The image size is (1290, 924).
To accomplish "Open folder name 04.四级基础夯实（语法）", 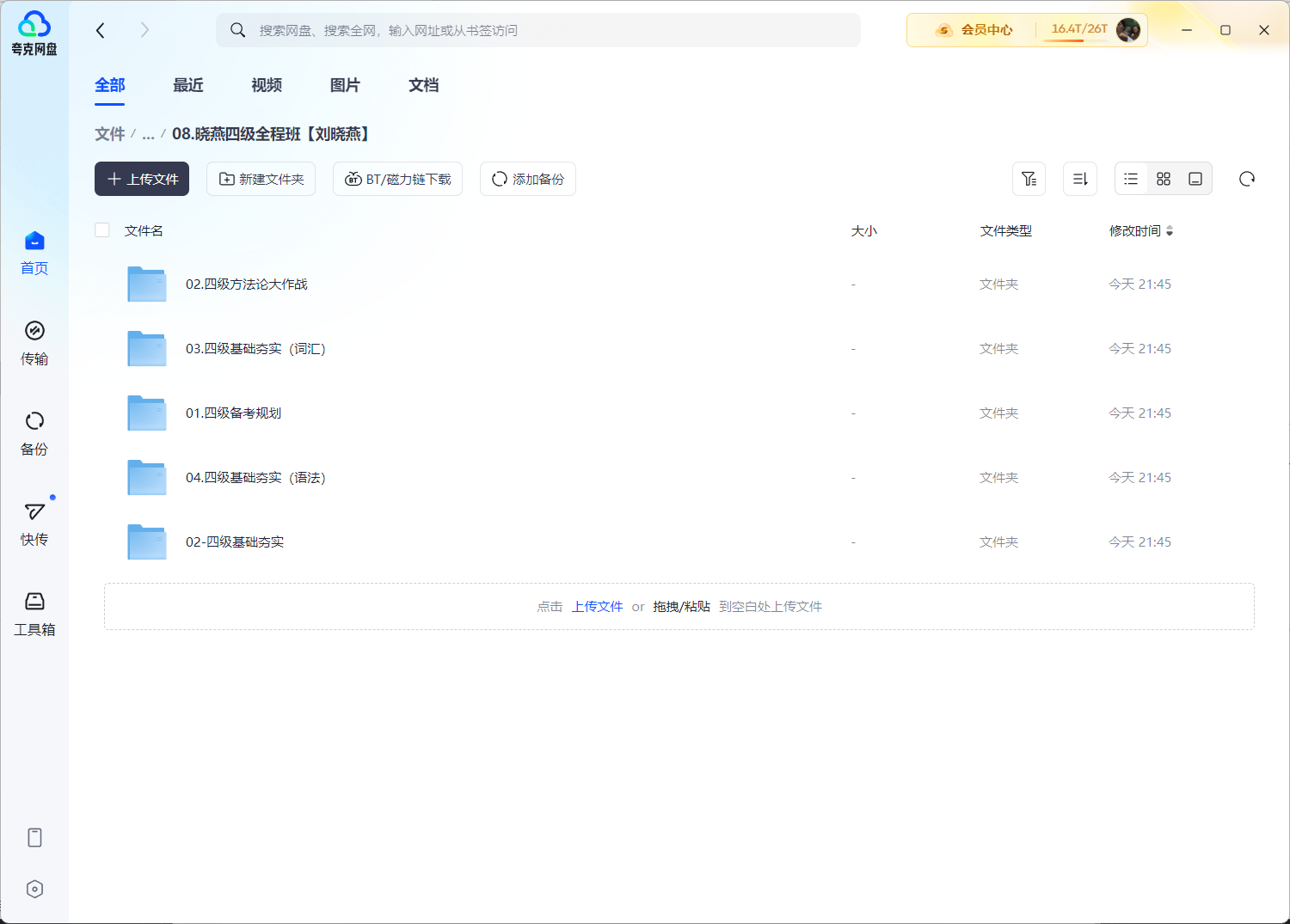I will [256, 477].
